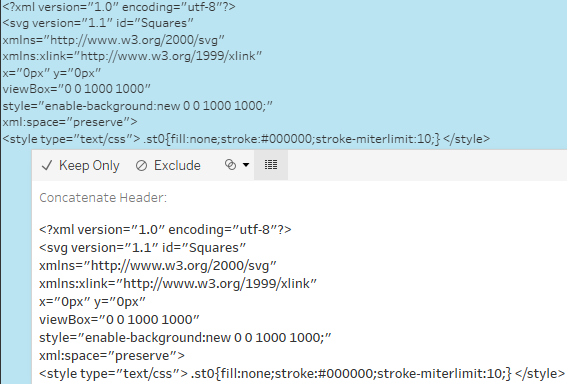
Task: Click tooltip '<style type="text/css">' line
Action: point(302,374)
